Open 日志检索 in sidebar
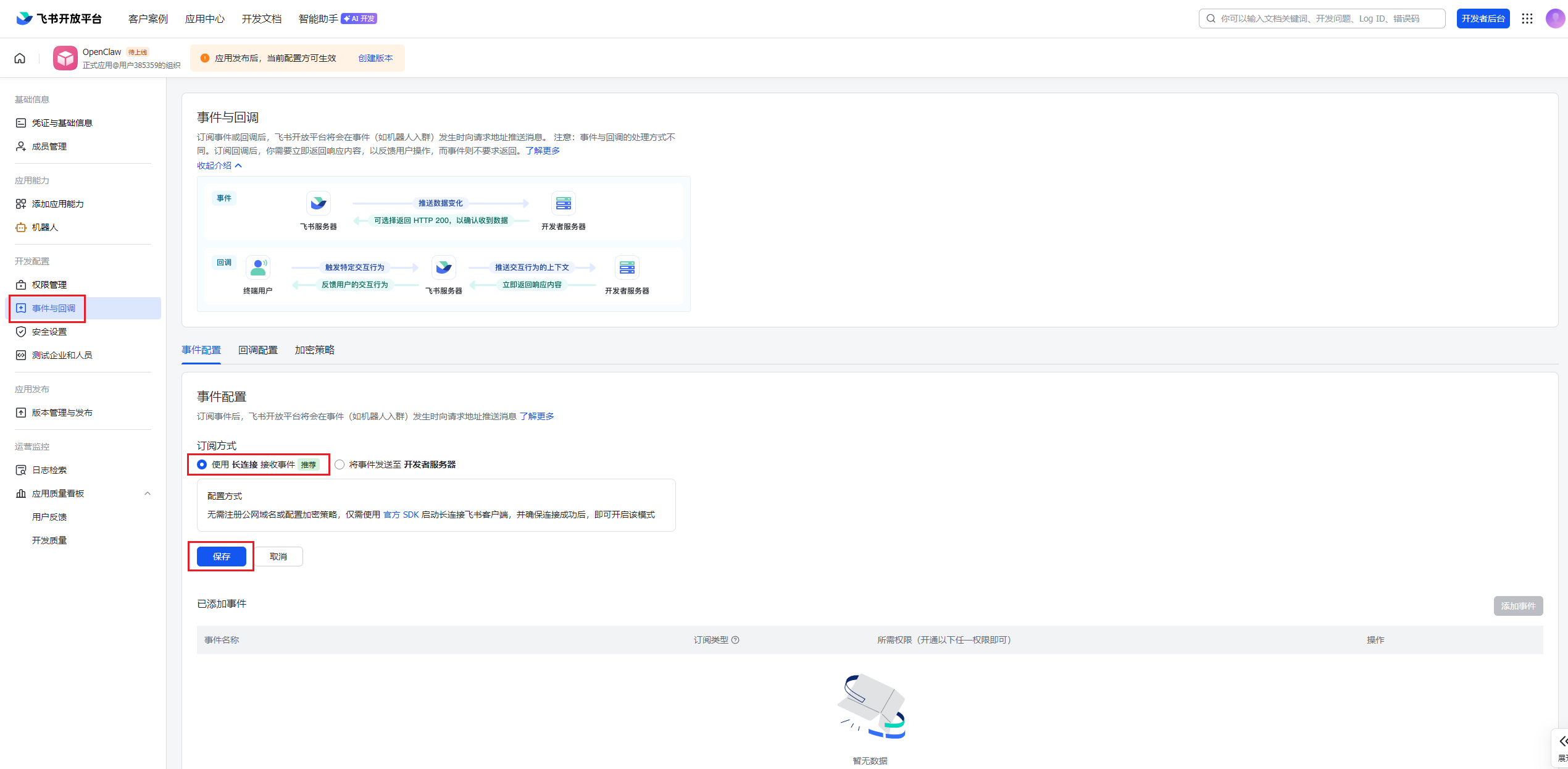 49,470
